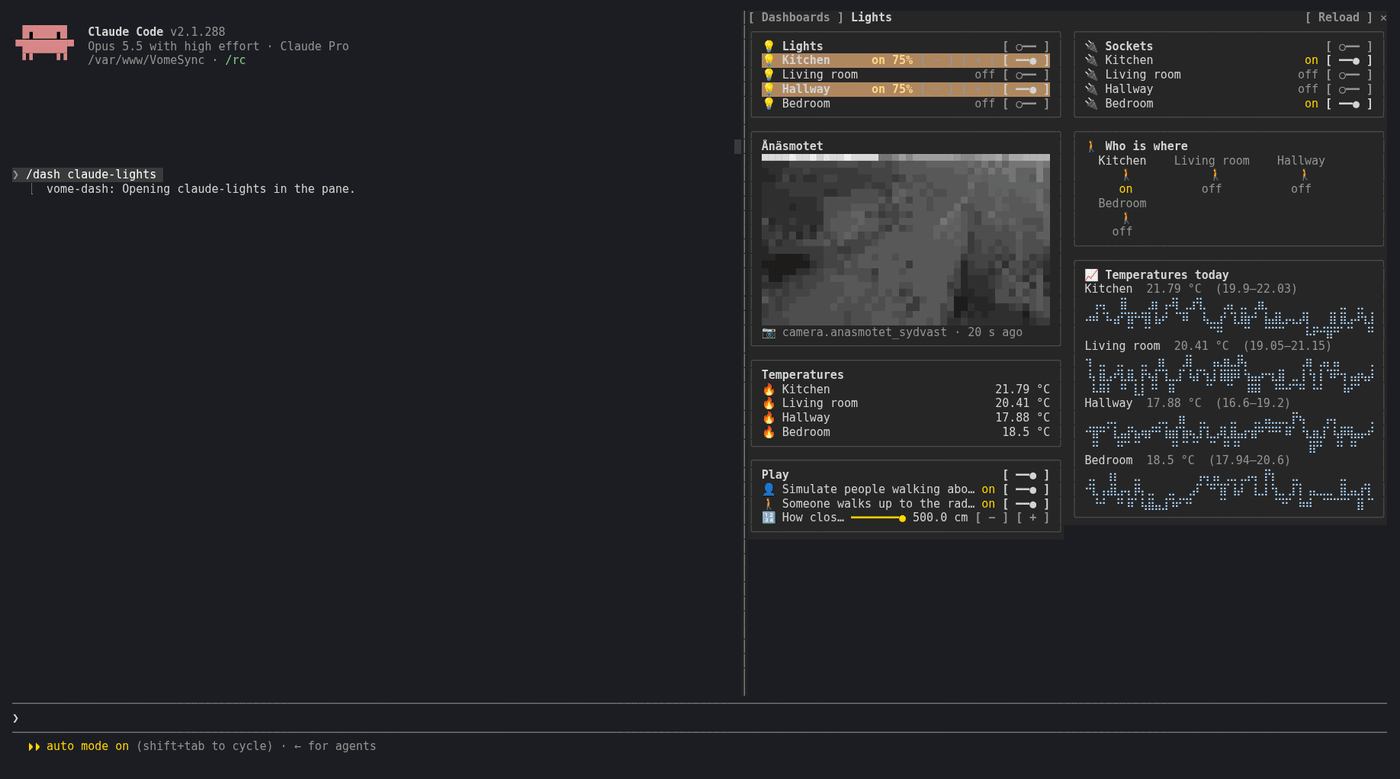
Task: Click the bulb icon on Bedroom light row
Action: (x=768, y=104)
